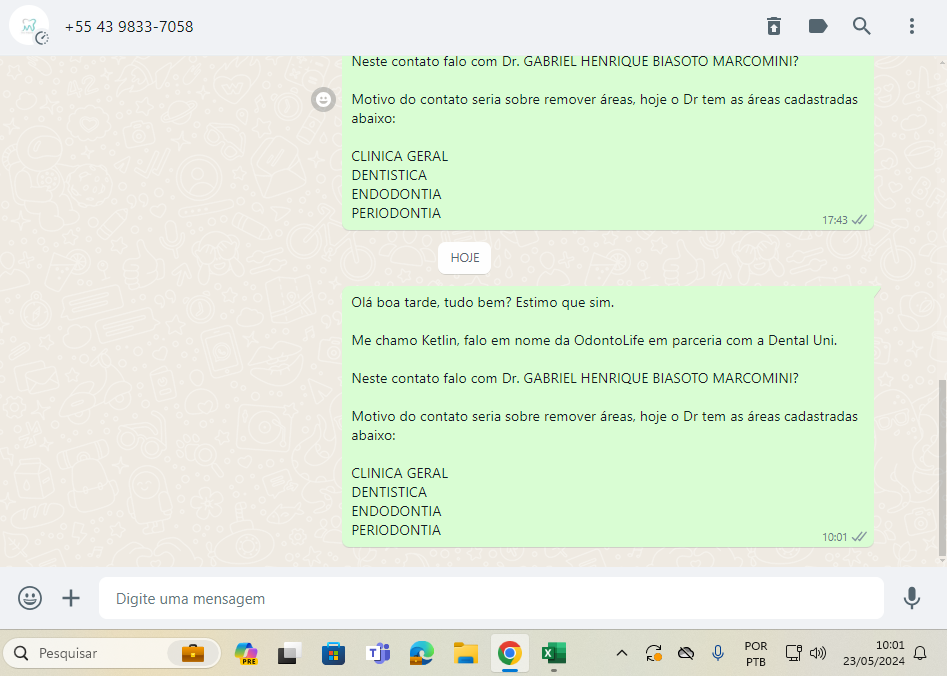Open the contact profile picture
Image resolution: width=947 pixels, height=676 pixels.
coord(28,25)
